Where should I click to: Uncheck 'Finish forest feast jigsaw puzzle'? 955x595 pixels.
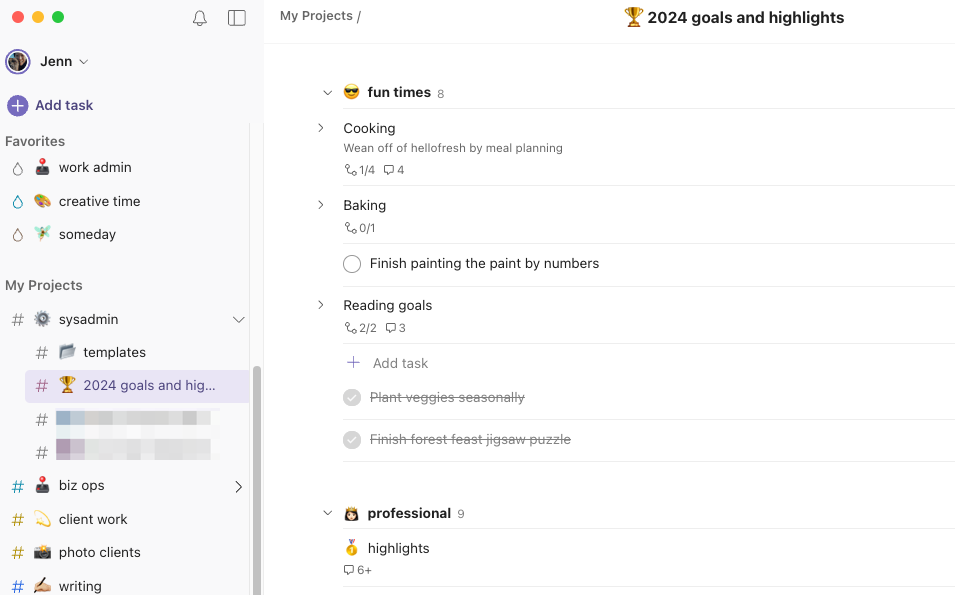point(352,440)
